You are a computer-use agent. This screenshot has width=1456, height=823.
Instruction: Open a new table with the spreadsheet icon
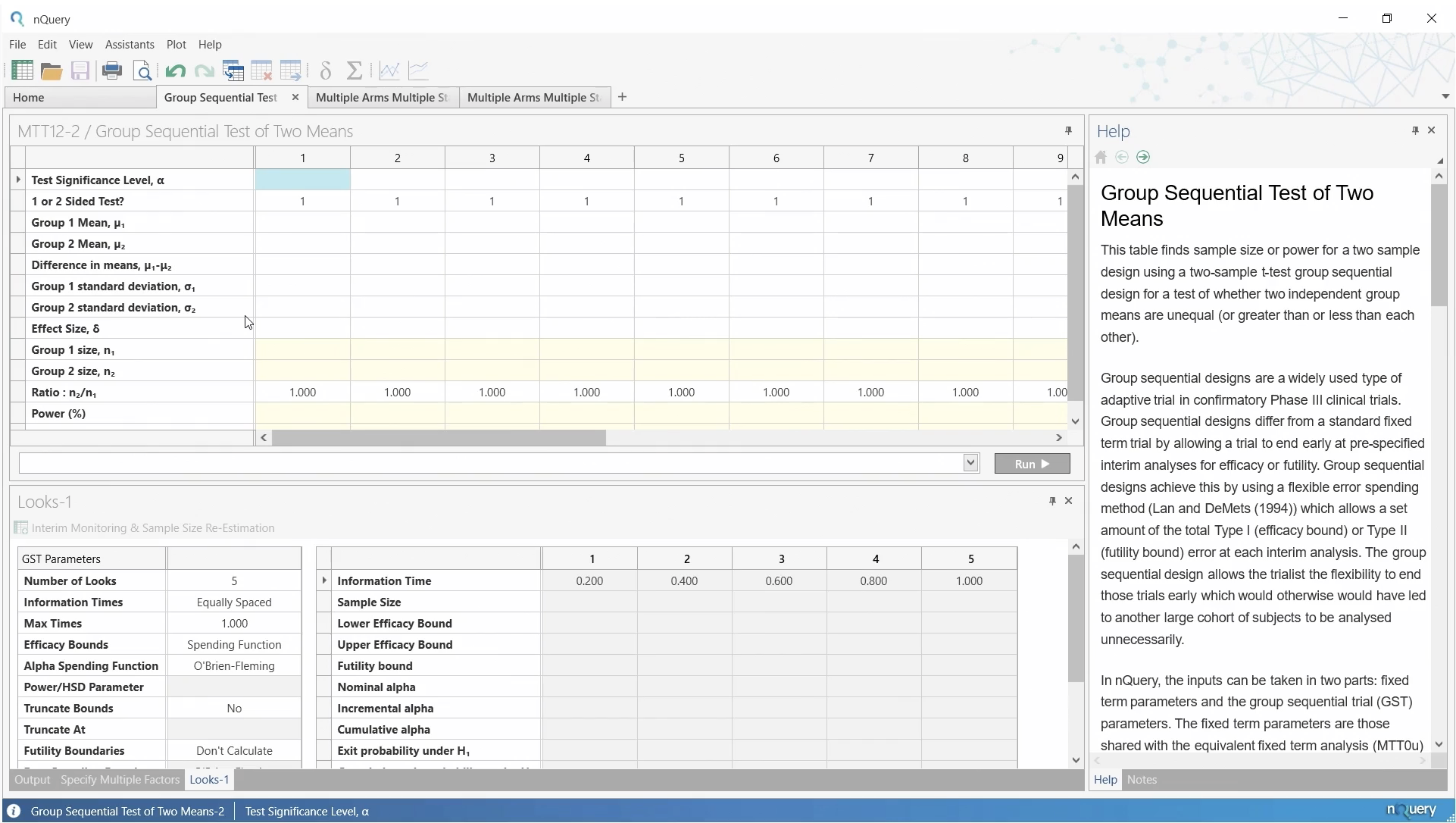point(22,71)
